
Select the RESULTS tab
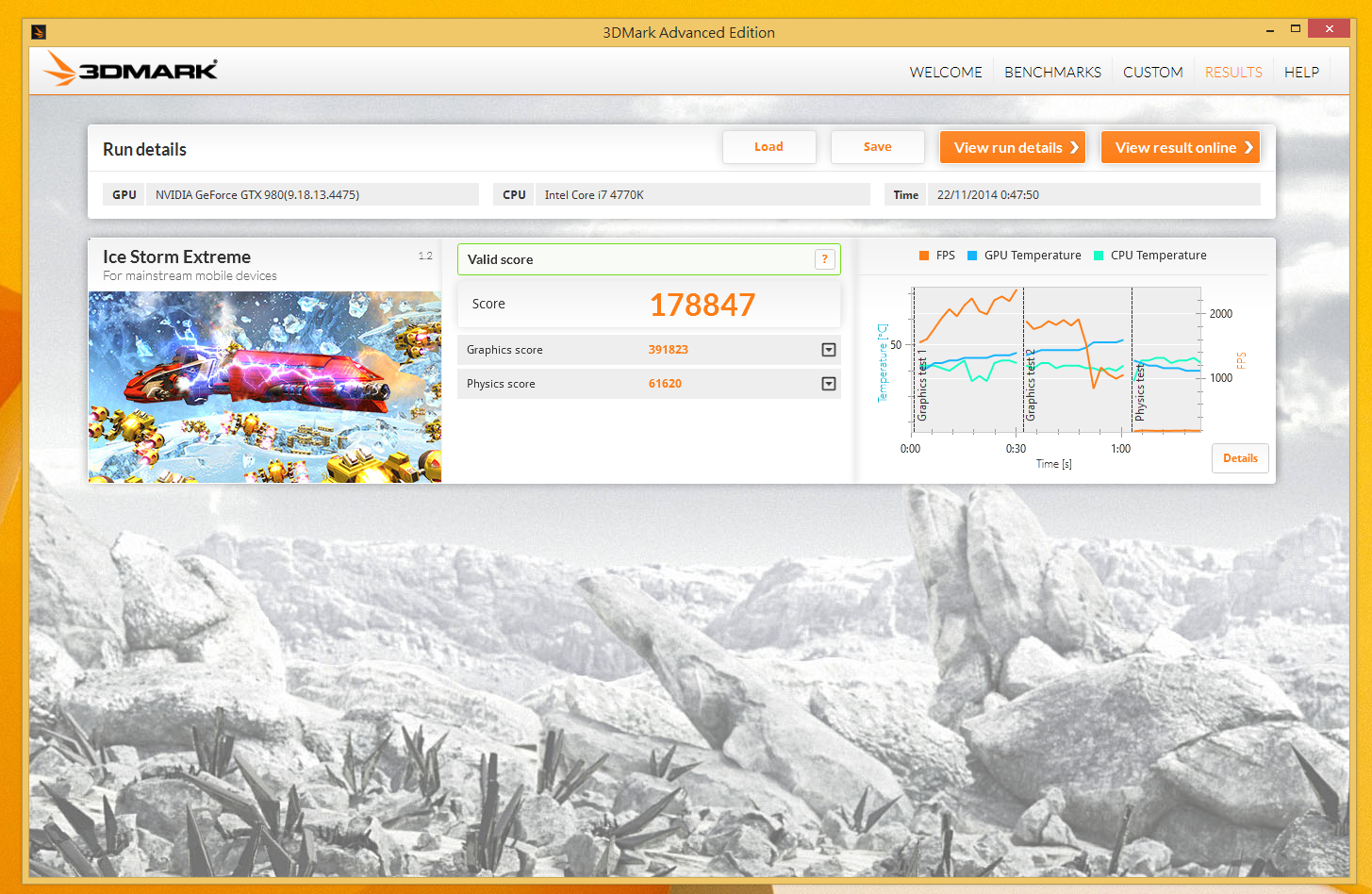tap(1233, 72)
